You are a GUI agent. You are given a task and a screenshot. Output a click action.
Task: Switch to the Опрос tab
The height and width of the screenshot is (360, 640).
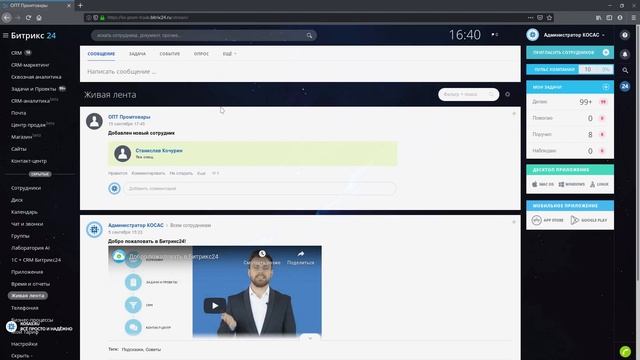[x=201, y=54]
